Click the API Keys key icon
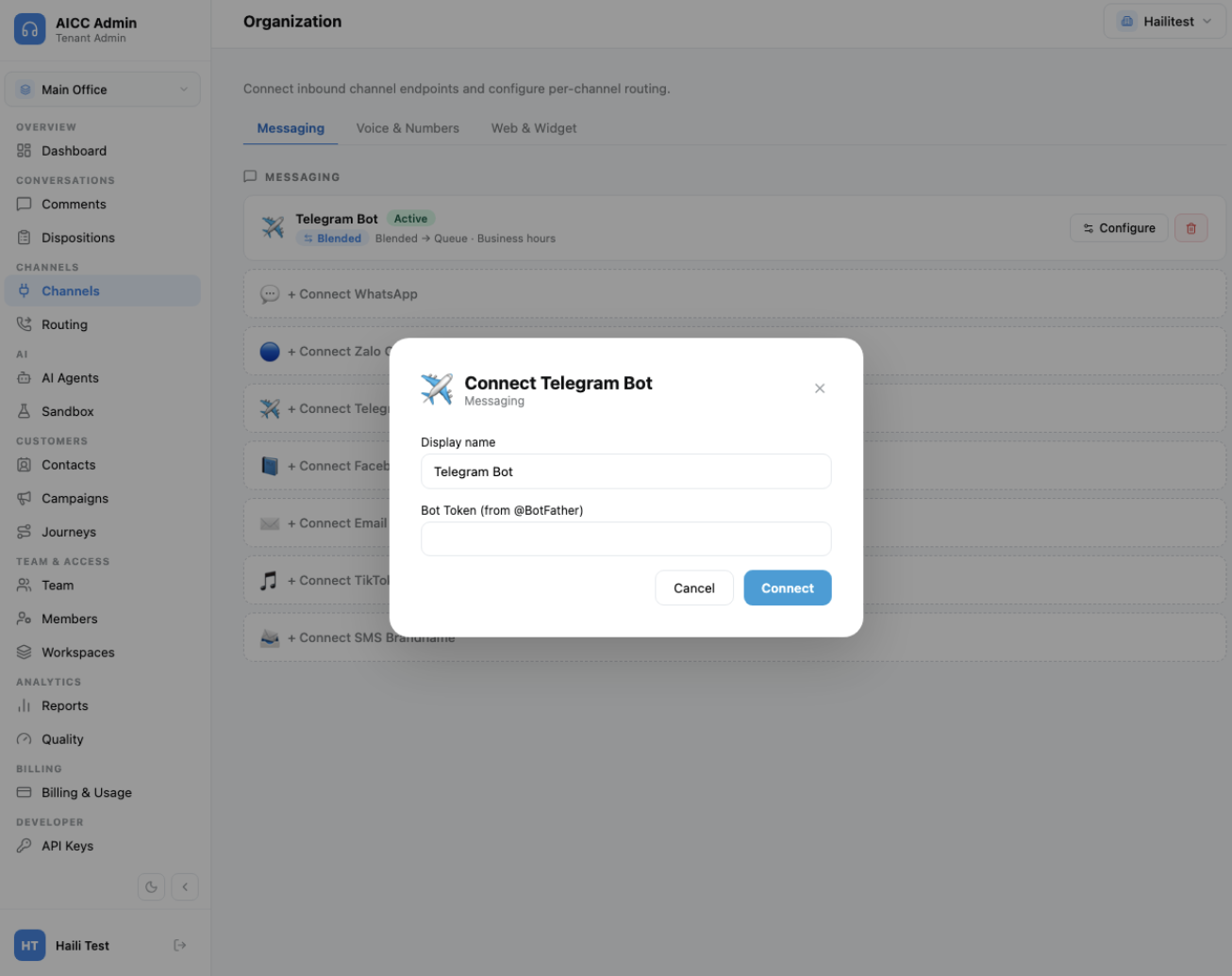Screen dimensions: 1232x976 25,846
